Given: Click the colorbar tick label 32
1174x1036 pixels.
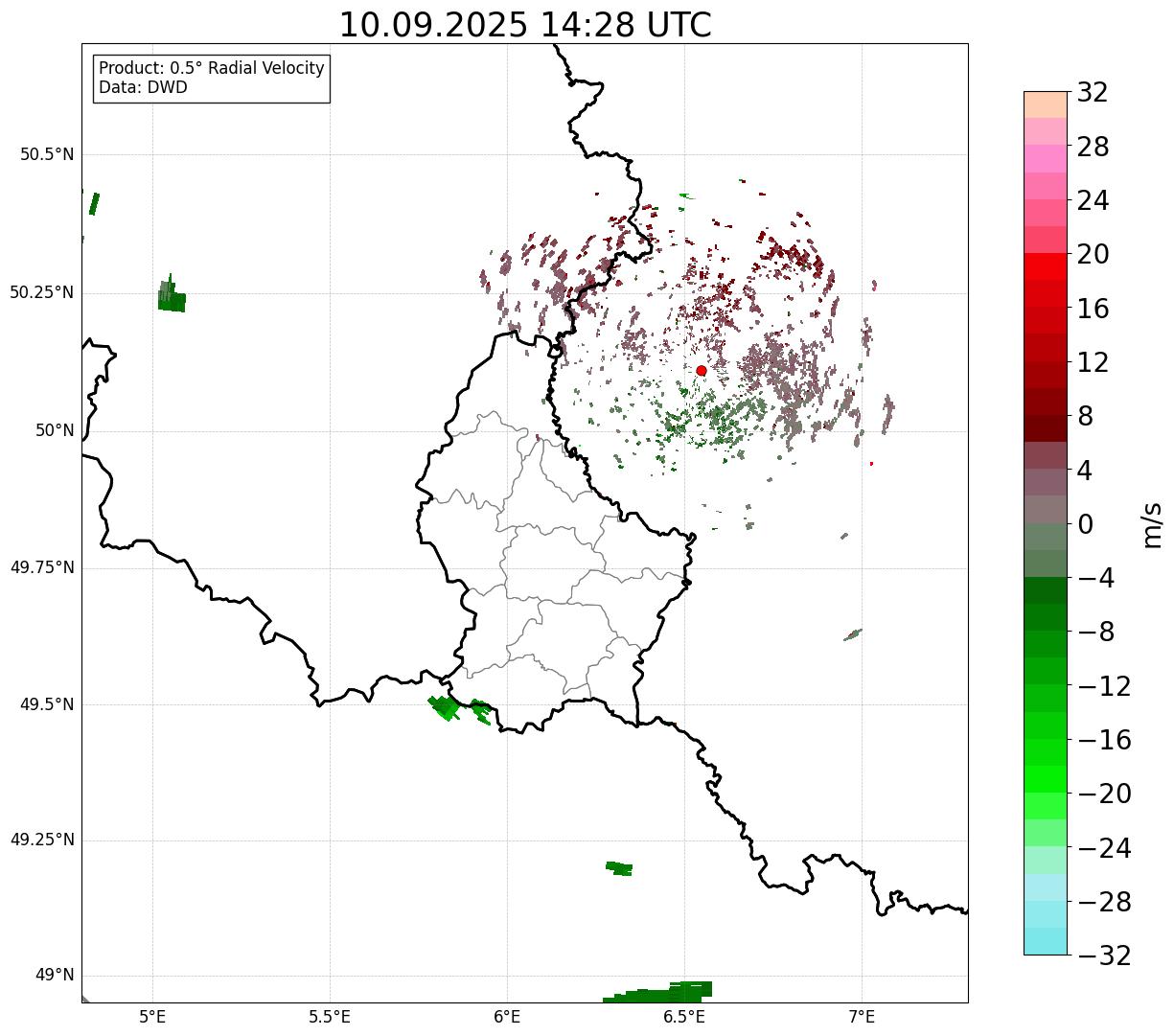Looking at the screenshot, I should (1093, 93).
